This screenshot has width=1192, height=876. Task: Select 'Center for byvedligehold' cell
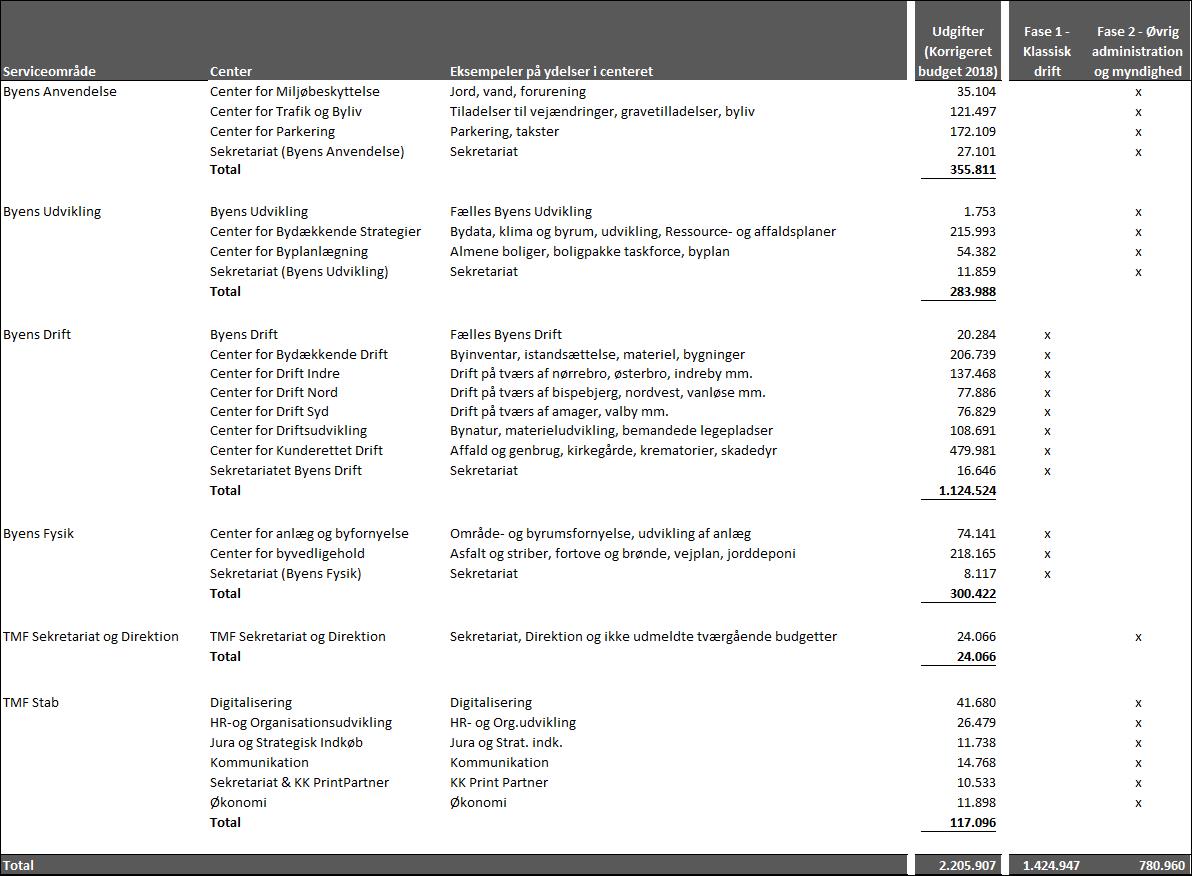pos(287,554)
